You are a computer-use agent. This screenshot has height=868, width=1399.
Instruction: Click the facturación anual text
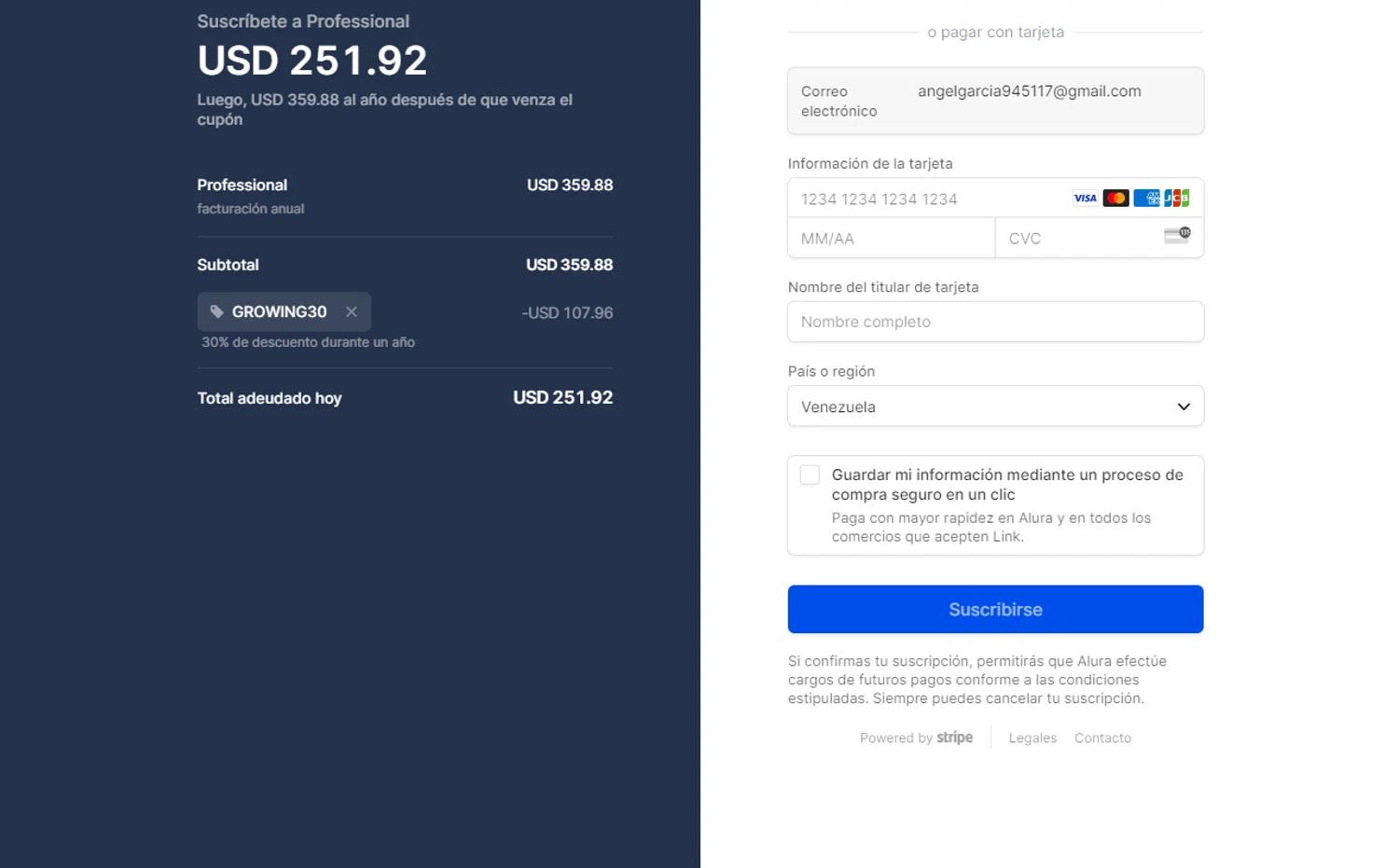click(x=251, y=209)
